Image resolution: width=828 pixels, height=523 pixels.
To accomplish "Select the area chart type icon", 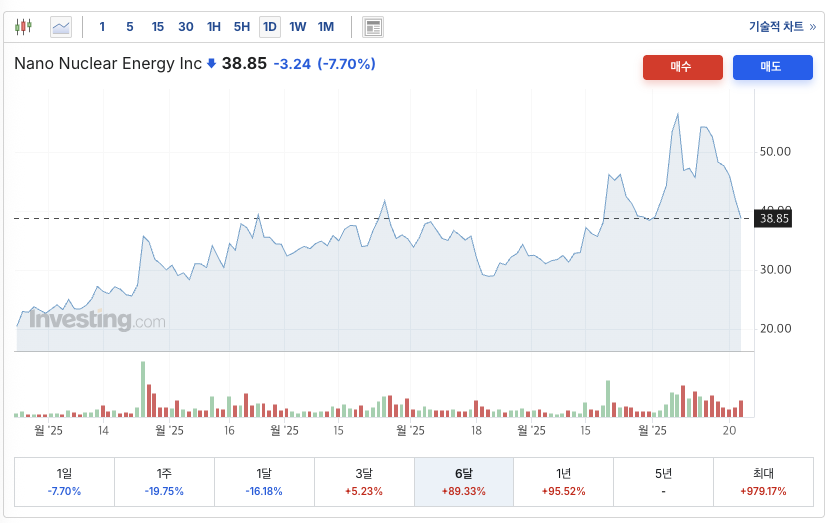I will point(61,27).
